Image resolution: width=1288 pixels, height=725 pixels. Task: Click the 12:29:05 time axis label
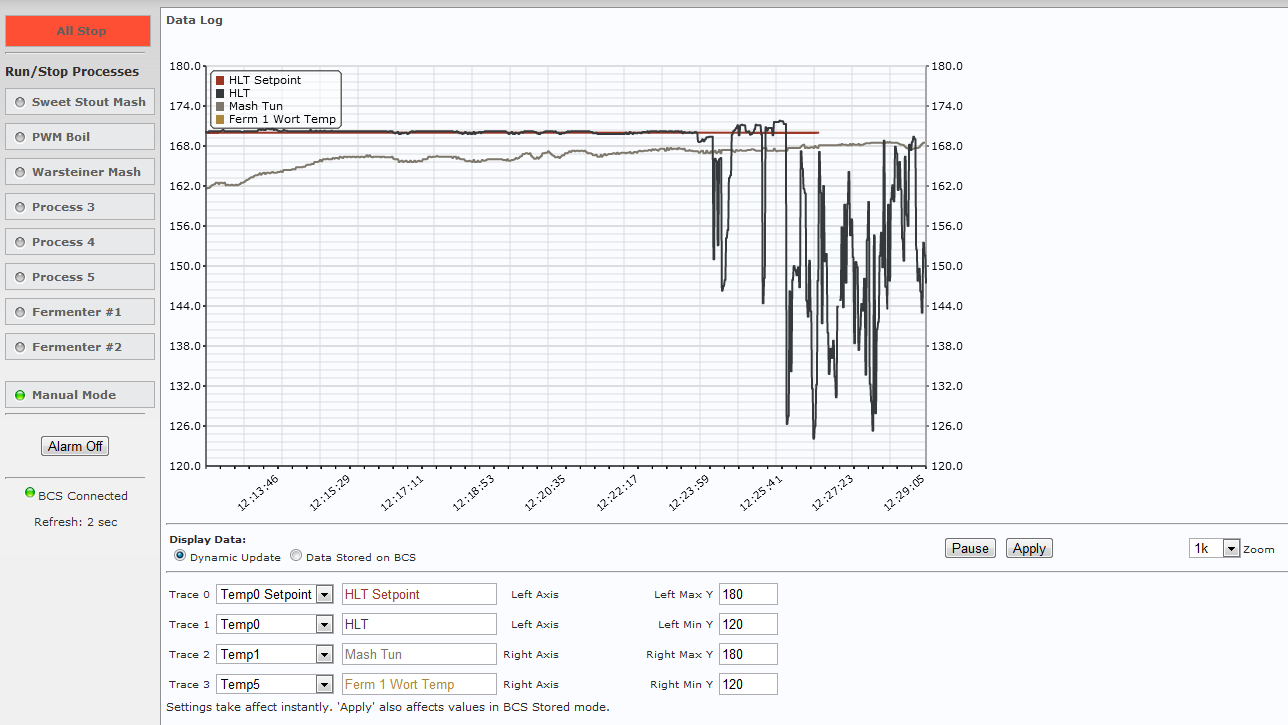coord(903,492)
